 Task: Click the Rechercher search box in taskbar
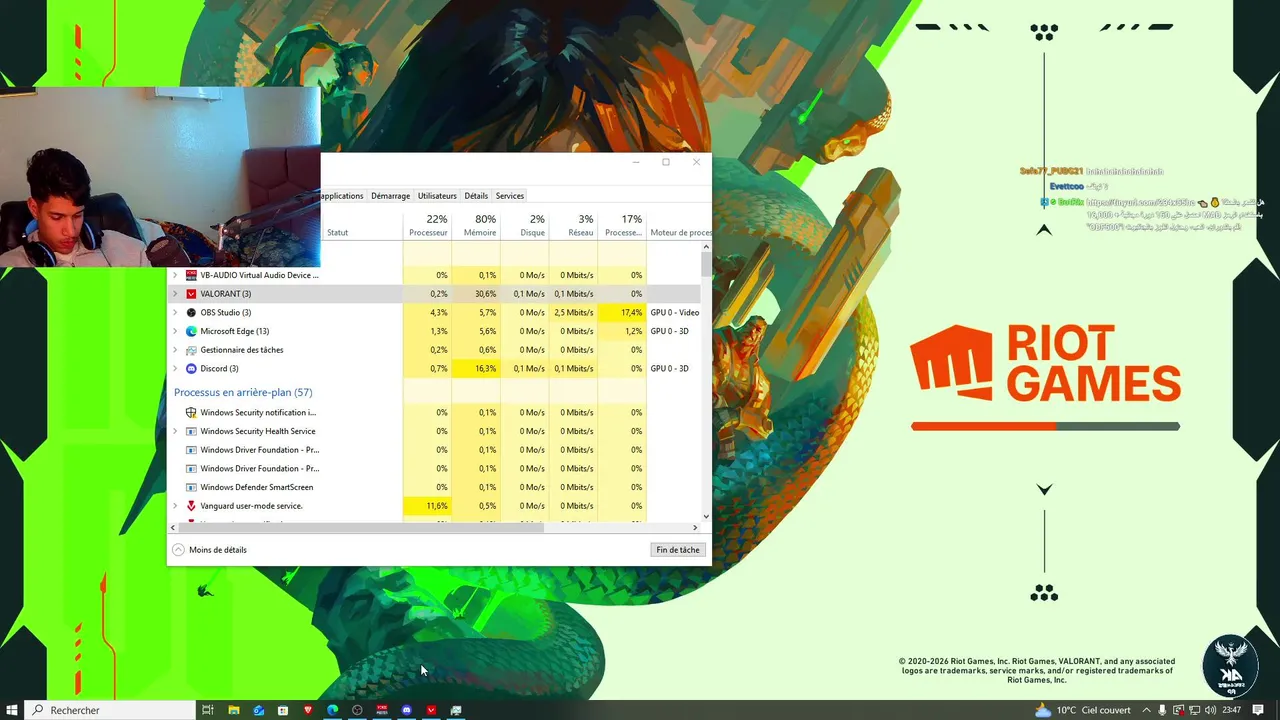coord(110,710)
